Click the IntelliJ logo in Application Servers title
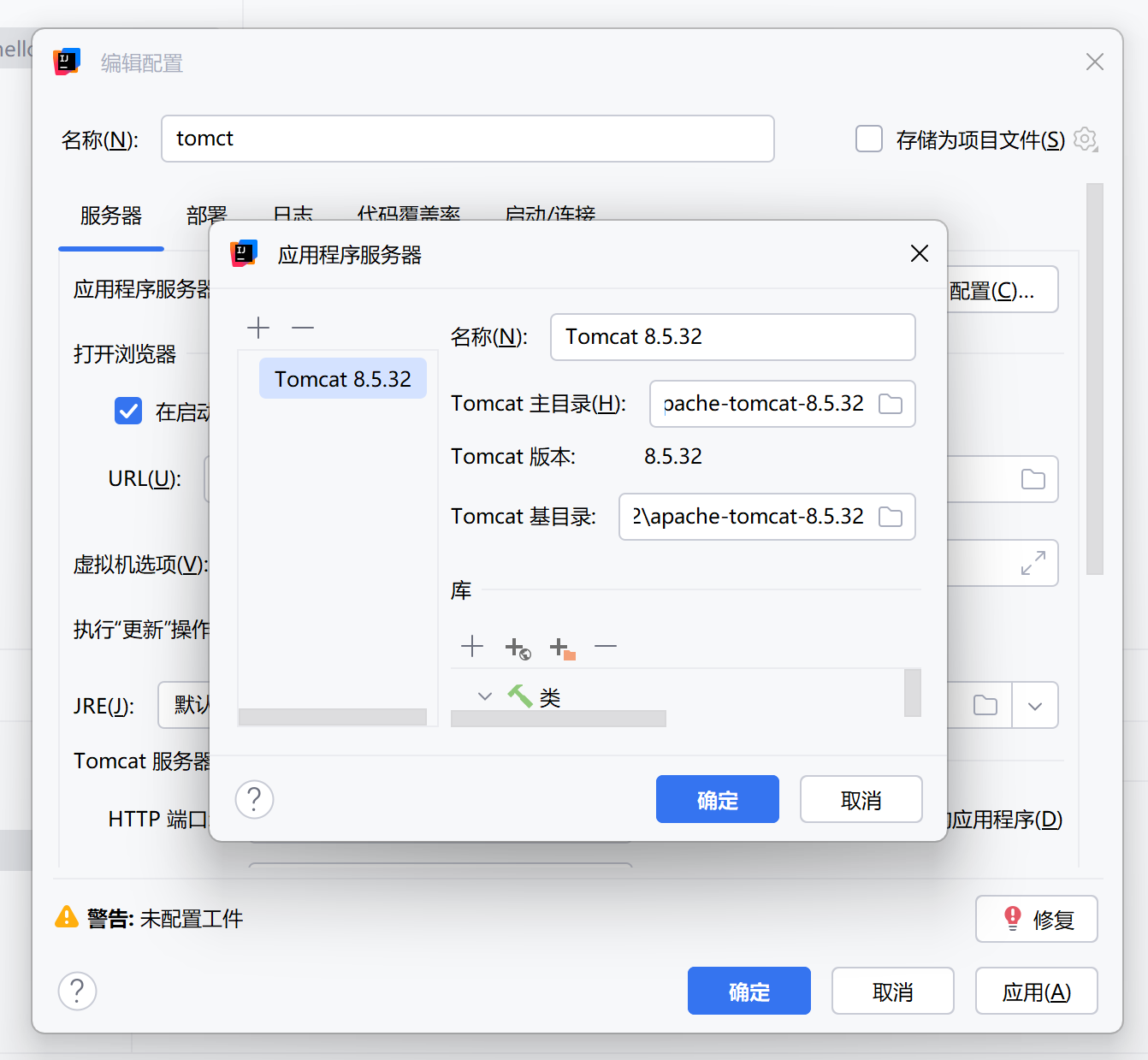Image resolution: width=1148 pixels, height=1060 pixels. 244,253
